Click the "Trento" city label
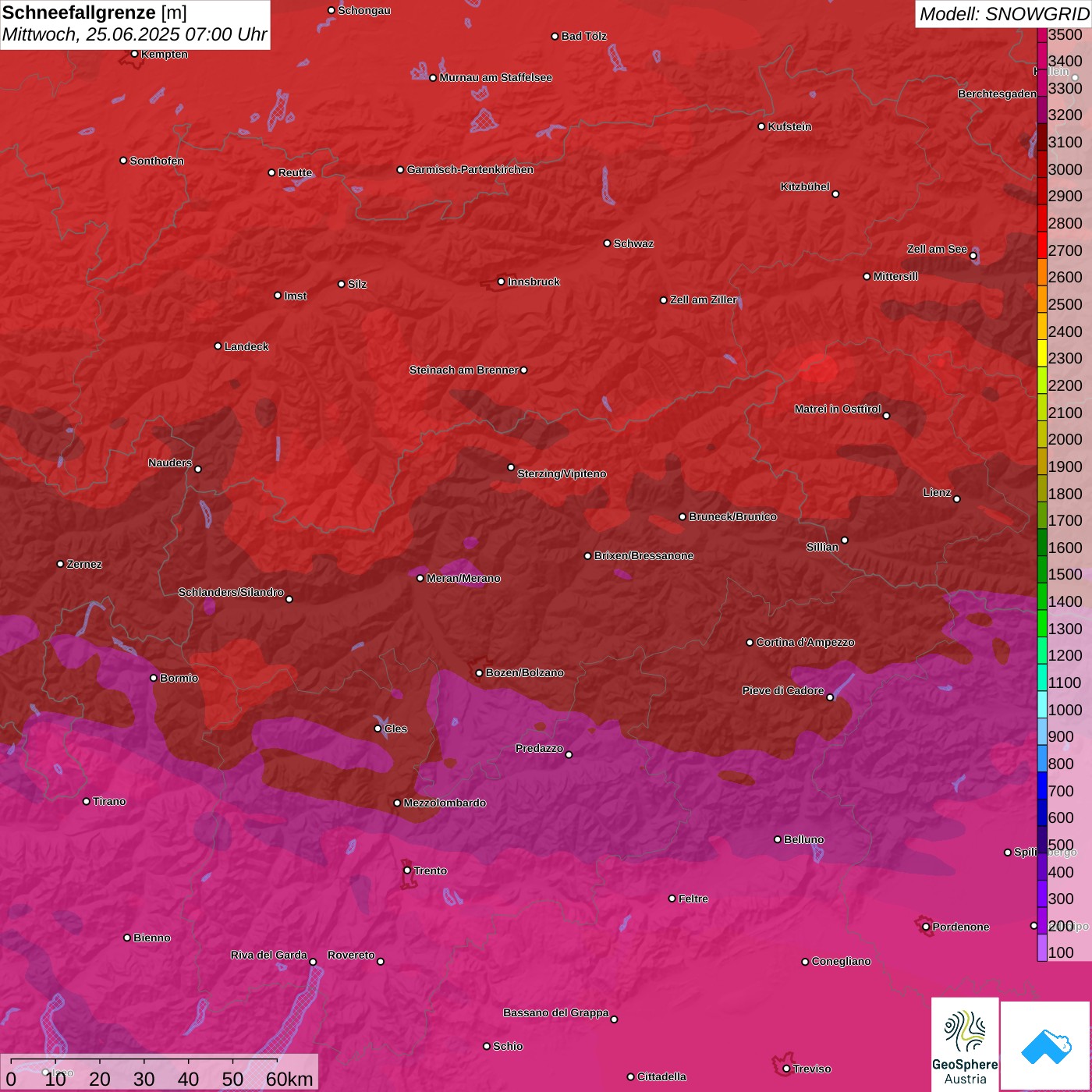 coord(431,870)
